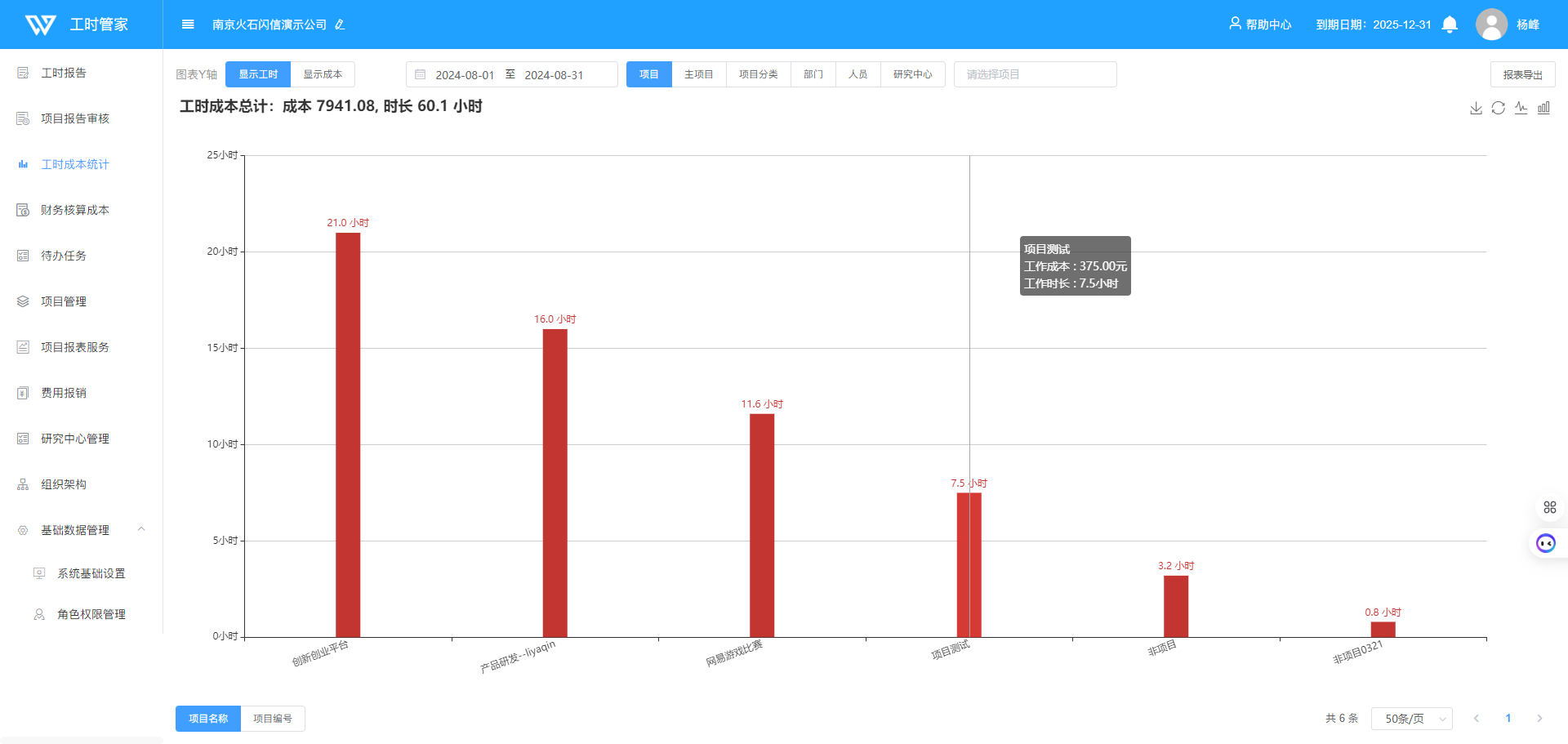The height and width of the screenshot is (744, 1568).
Task: Click the 工时管家 logo icon
Action: 40,25
